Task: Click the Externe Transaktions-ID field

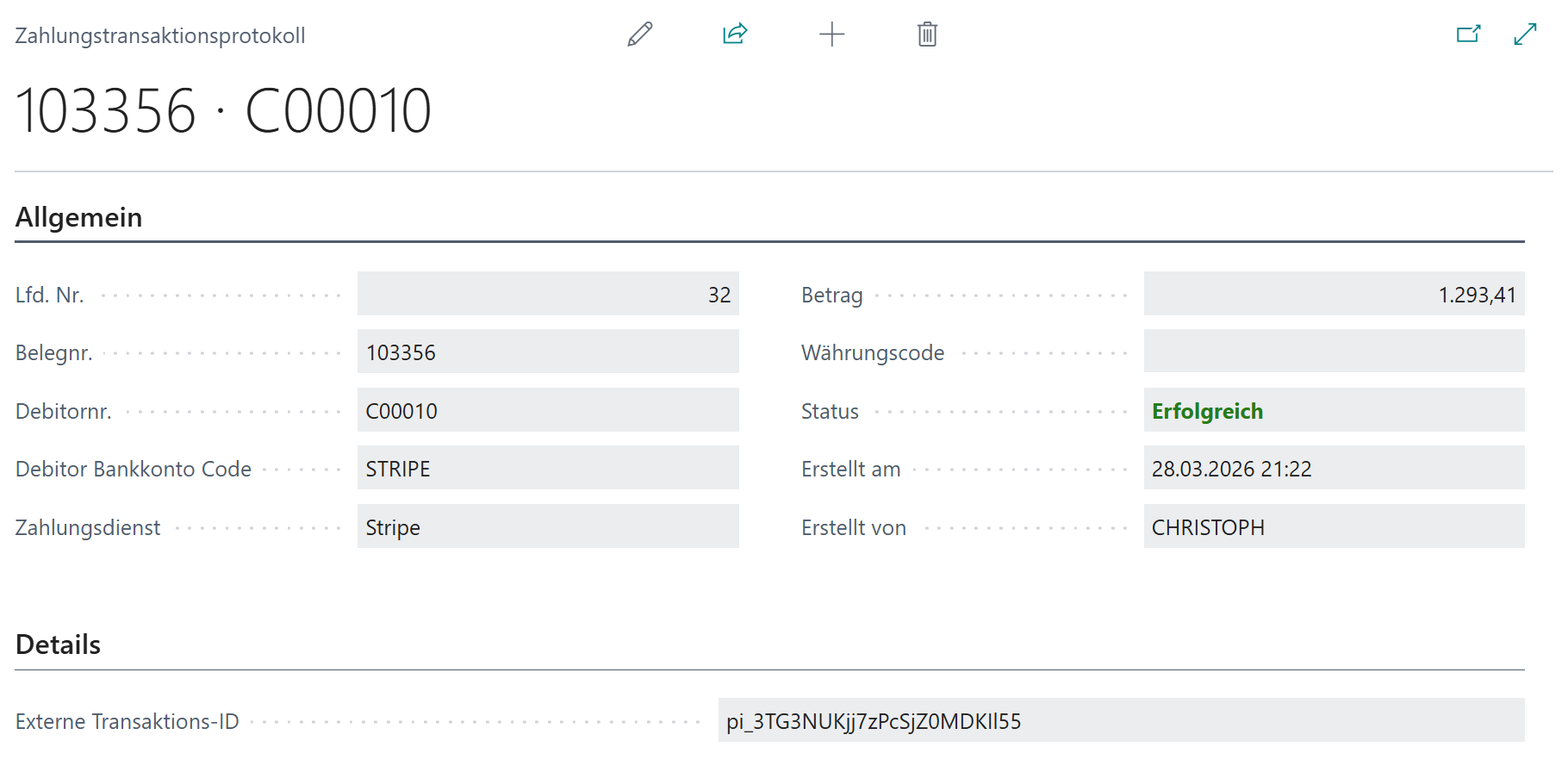Action: pos(1120,721)
